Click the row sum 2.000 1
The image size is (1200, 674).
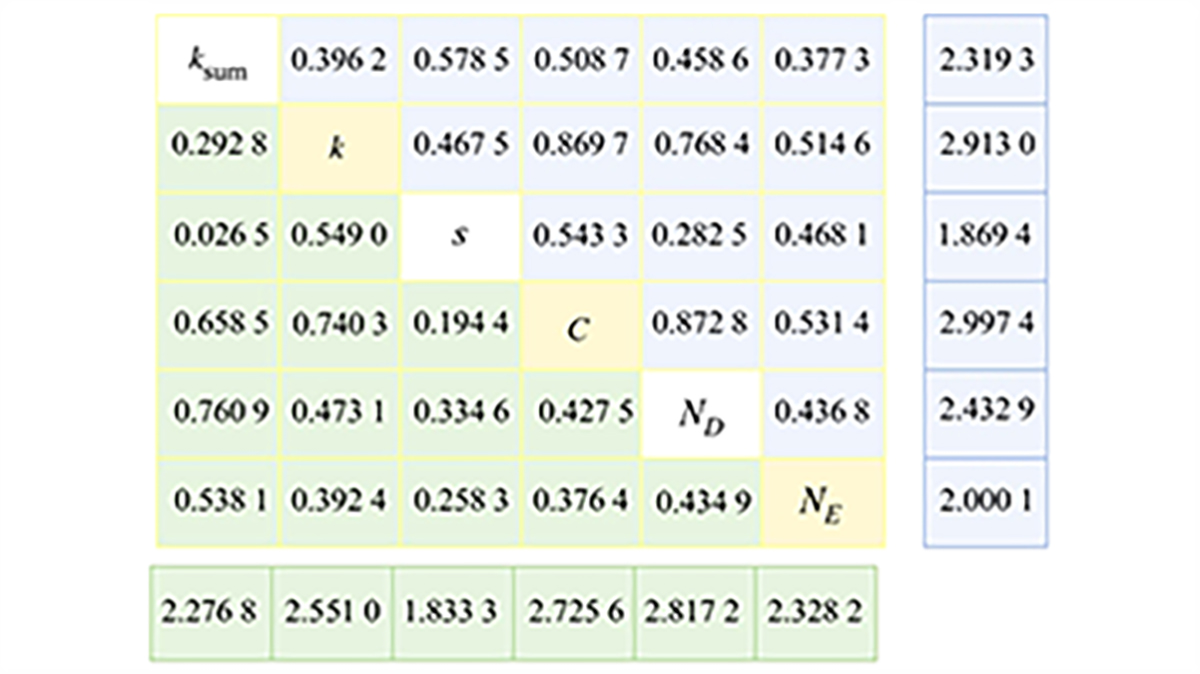coord(986,500)
